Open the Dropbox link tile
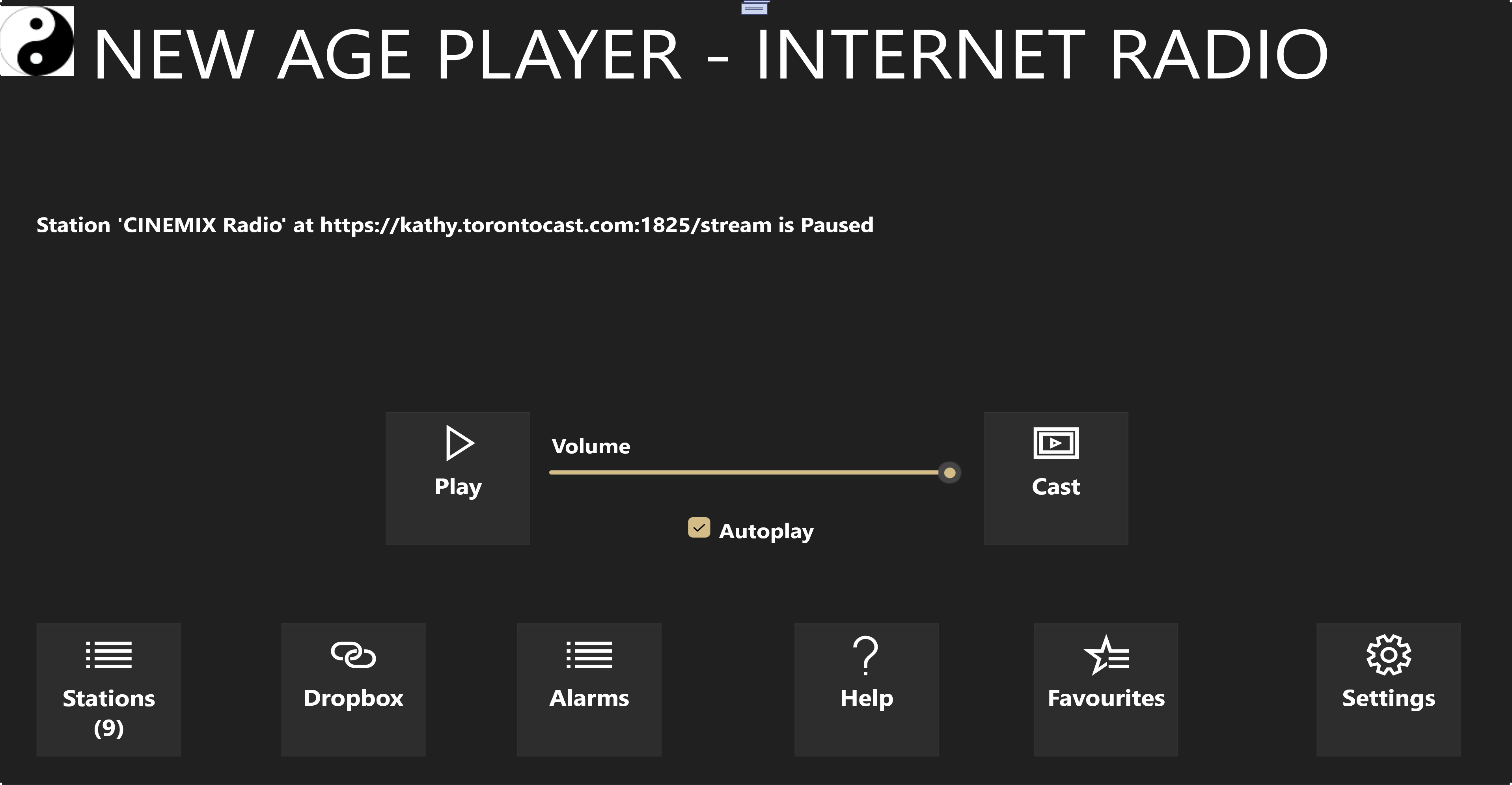This screenshot has height=785, width=1512. [353, 689]
